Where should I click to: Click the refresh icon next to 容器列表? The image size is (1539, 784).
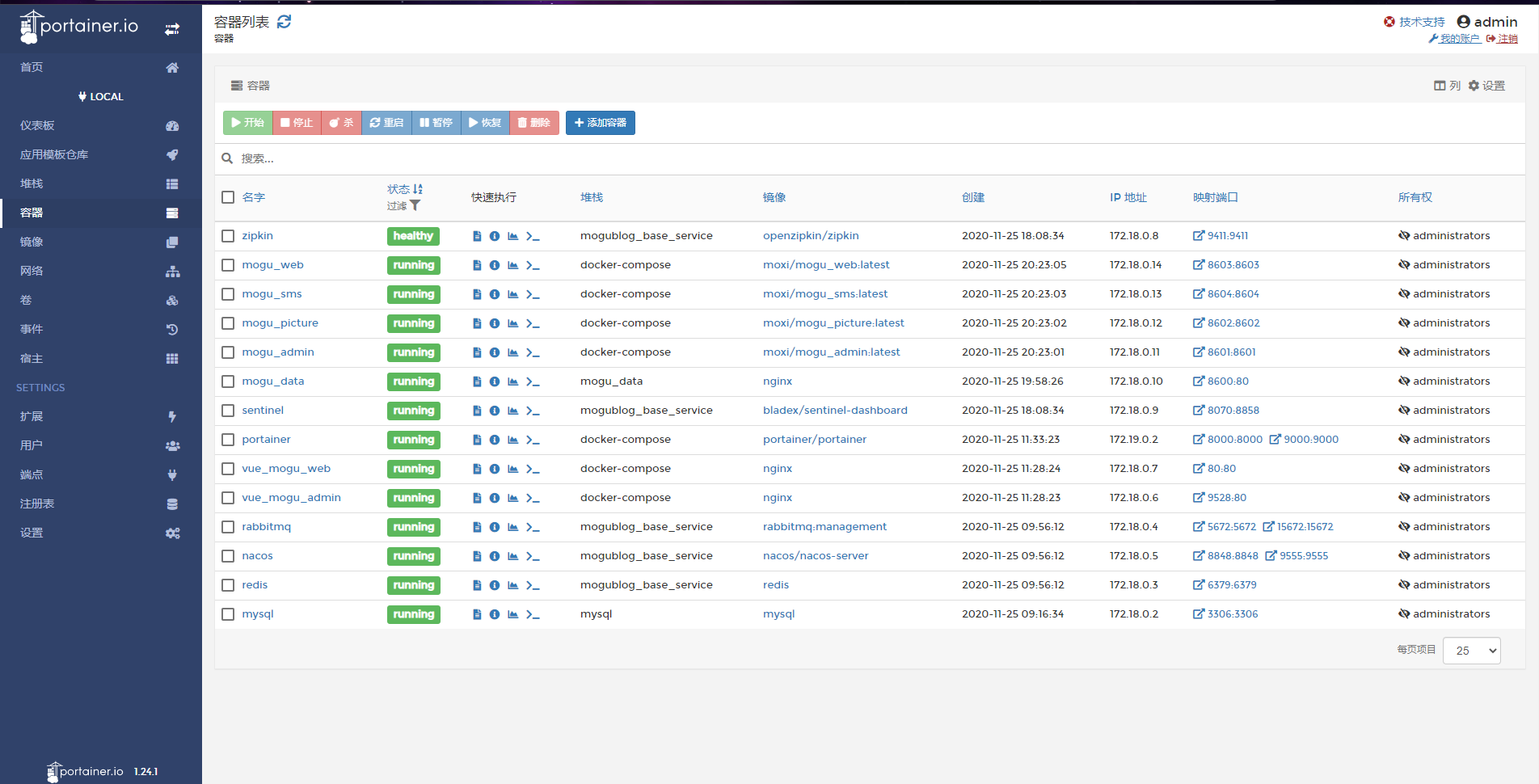tap(284, 22)
